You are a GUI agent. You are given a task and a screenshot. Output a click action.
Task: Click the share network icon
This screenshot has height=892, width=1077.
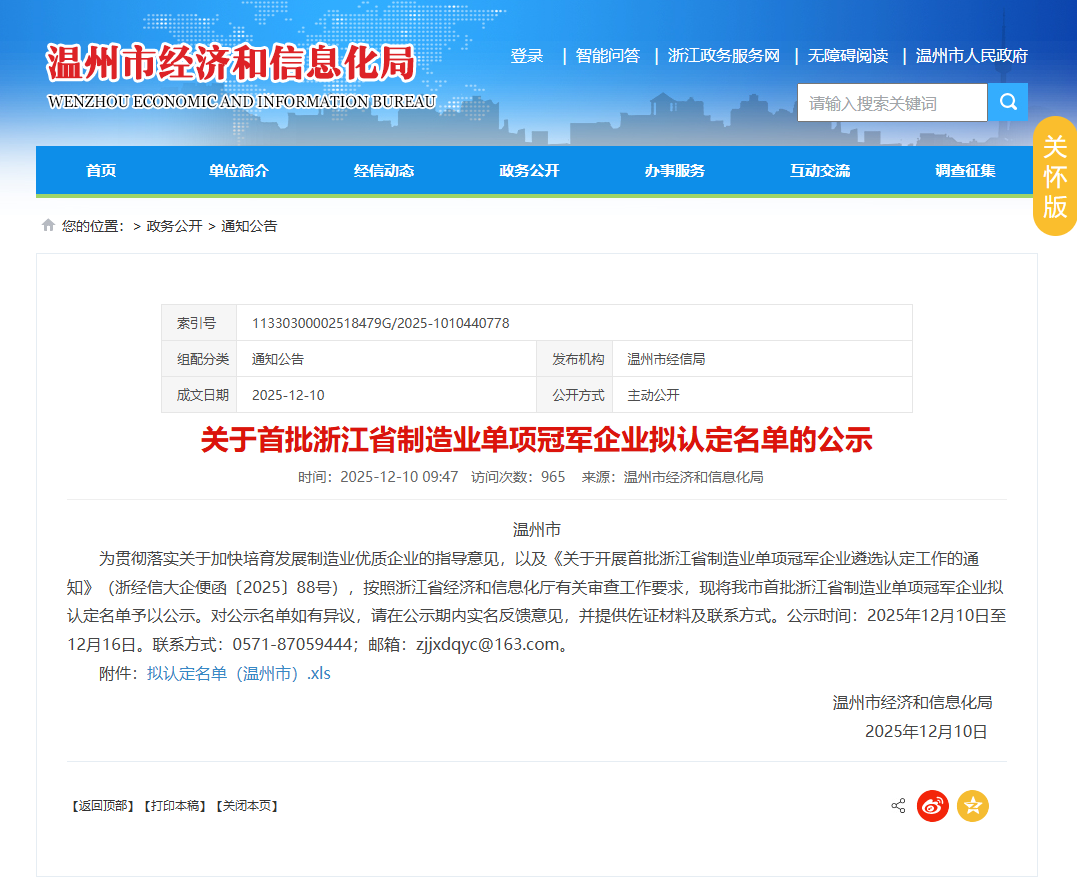click(897, 805)
